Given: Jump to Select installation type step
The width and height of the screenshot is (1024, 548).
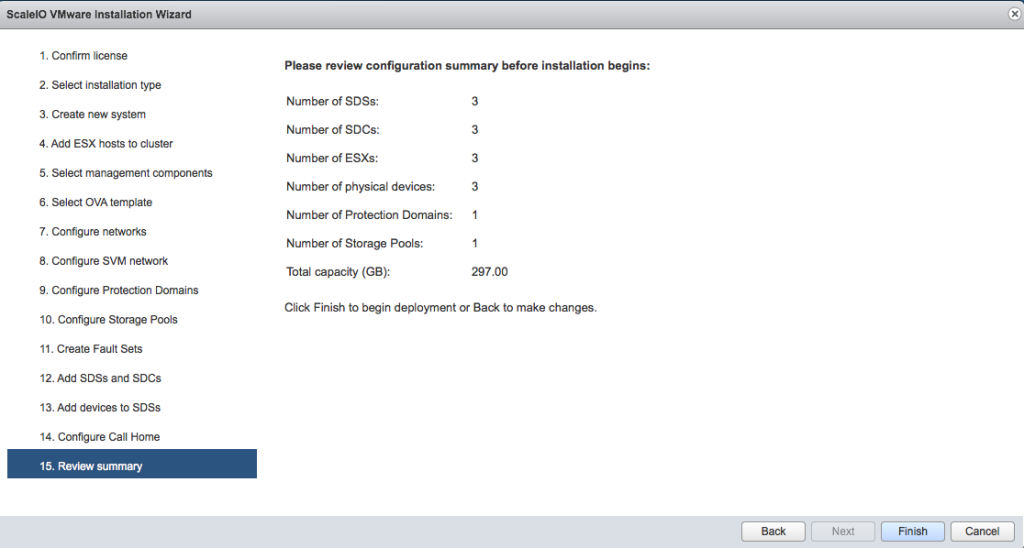Looking at the screenshot, I should coord(100,85).
